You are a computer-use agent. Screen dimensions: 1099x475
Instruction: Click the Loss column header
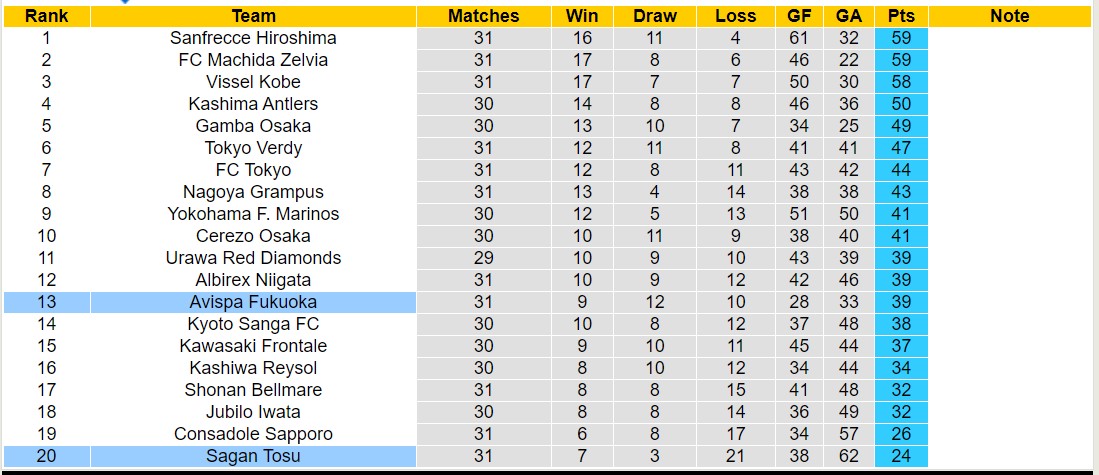coord(736,16)
